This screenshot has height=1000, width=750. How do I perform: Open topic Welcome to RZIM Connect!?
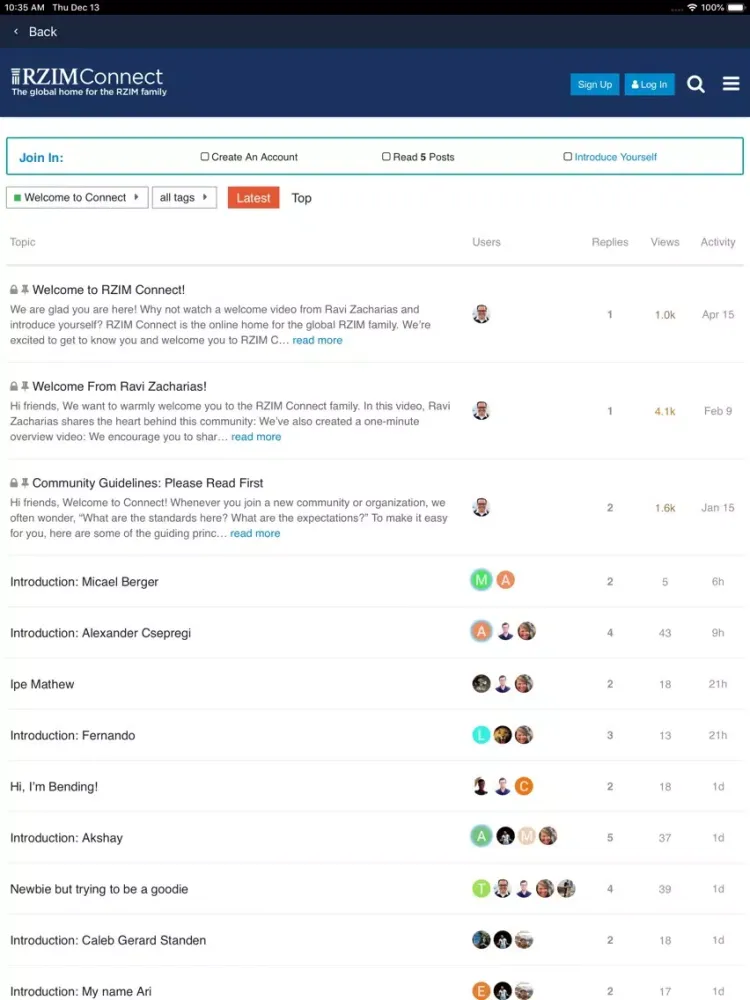[108, 290]
